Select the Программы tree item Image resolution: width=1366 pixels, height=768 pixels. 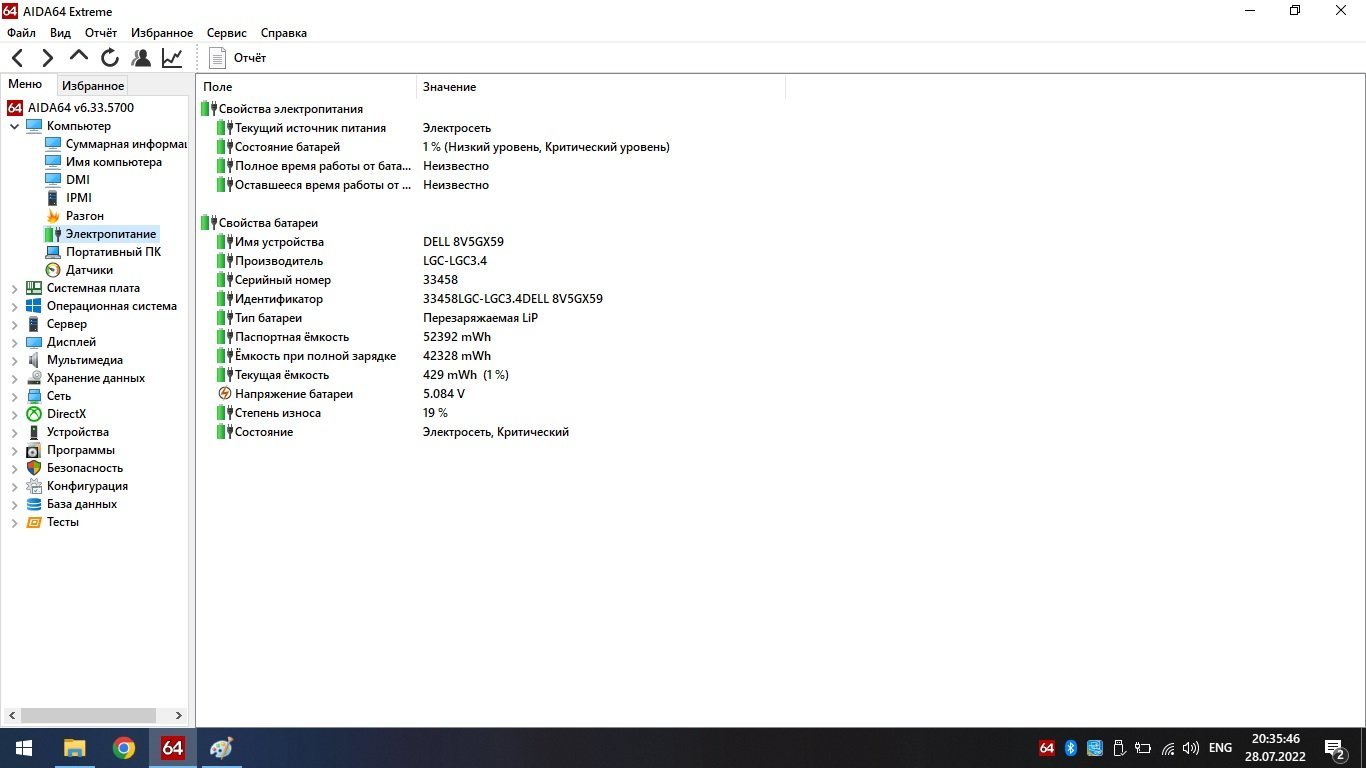coord(81,450)
